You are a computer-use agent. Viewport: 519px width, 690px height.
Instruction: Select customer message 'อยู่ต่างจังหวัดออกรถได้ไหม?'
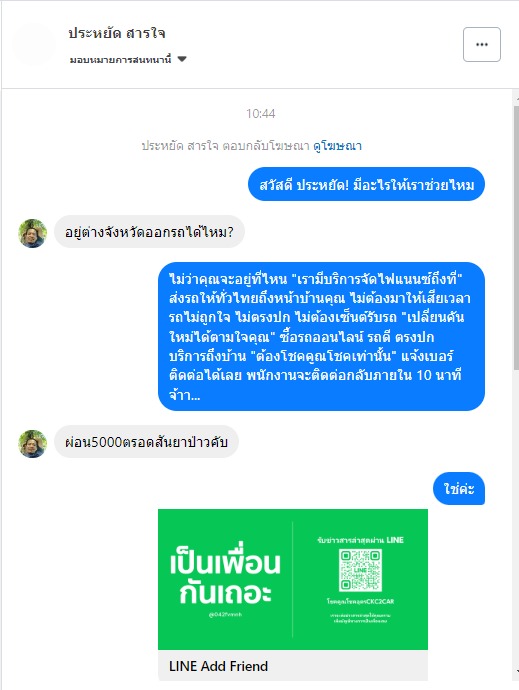coord(149,232)
